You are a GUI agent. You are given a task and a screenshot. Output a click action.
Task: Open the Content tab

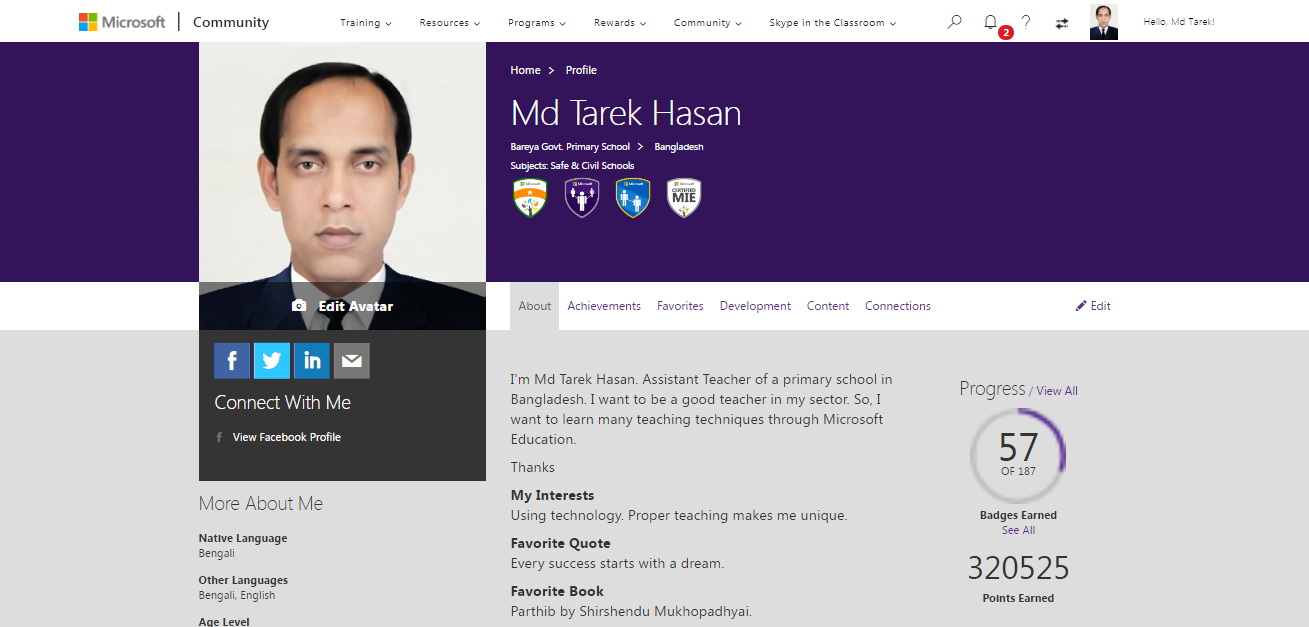coord(828,306)
